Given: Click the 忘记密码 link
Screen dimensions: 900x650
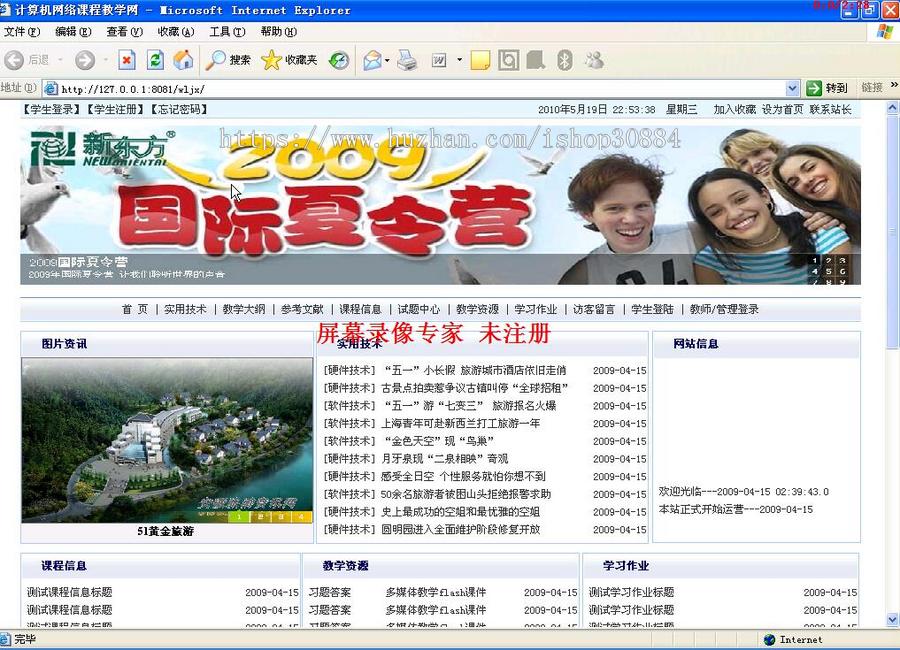Looking at the screenshot, I should (179, 109).
